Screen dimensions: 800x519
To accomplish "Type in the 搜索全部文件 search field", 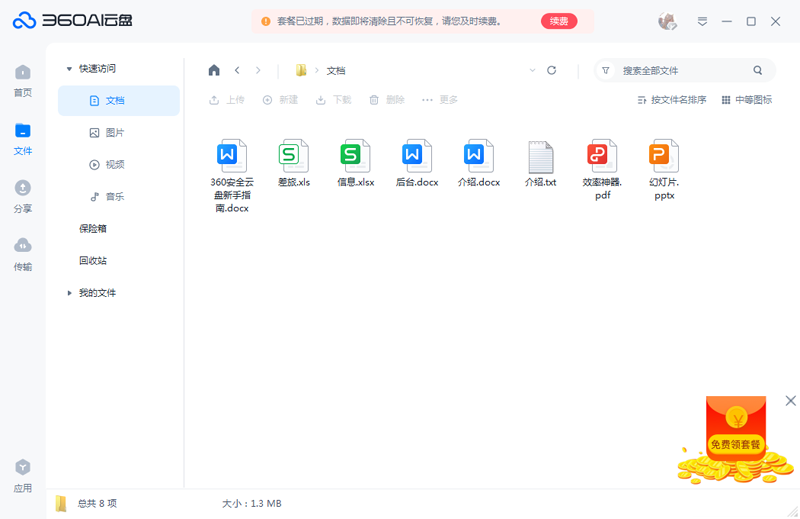I will (680, 70).
